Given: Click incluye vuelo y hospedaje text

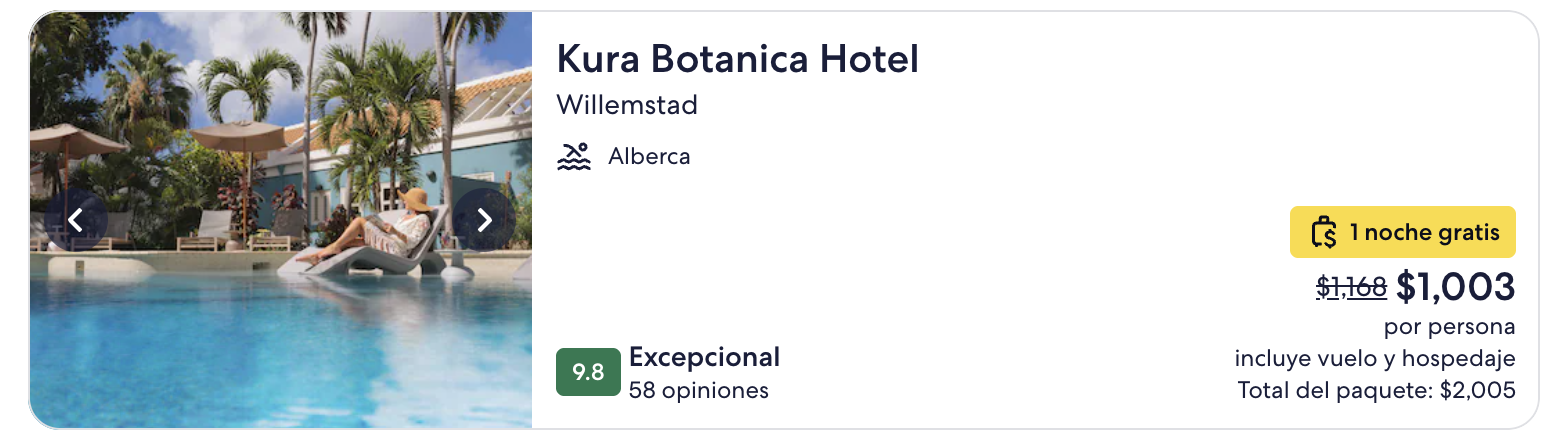Looking at the screenshot, I should pos(1375,359).
